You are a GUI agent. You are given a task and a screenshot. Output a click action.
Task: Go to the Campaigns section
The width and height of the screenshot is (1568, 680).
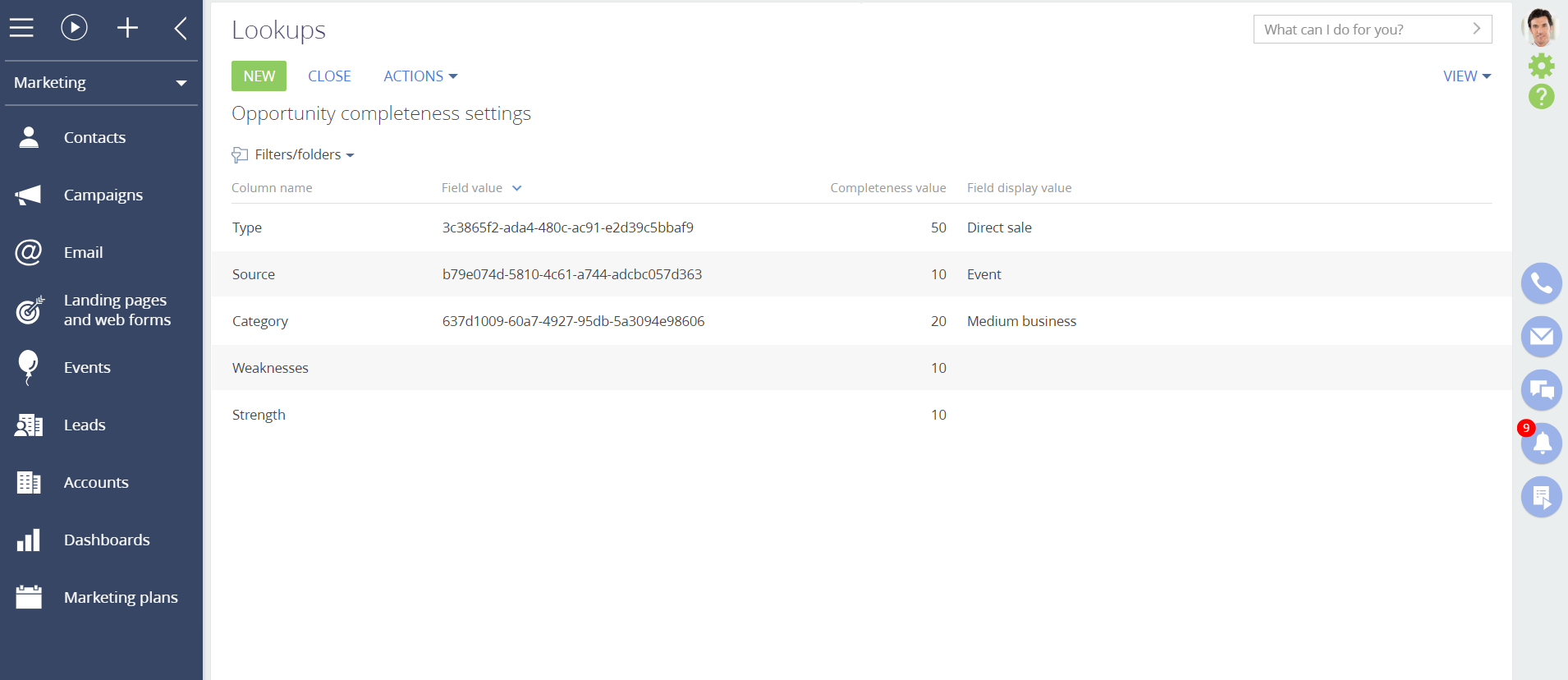point(103,195)
